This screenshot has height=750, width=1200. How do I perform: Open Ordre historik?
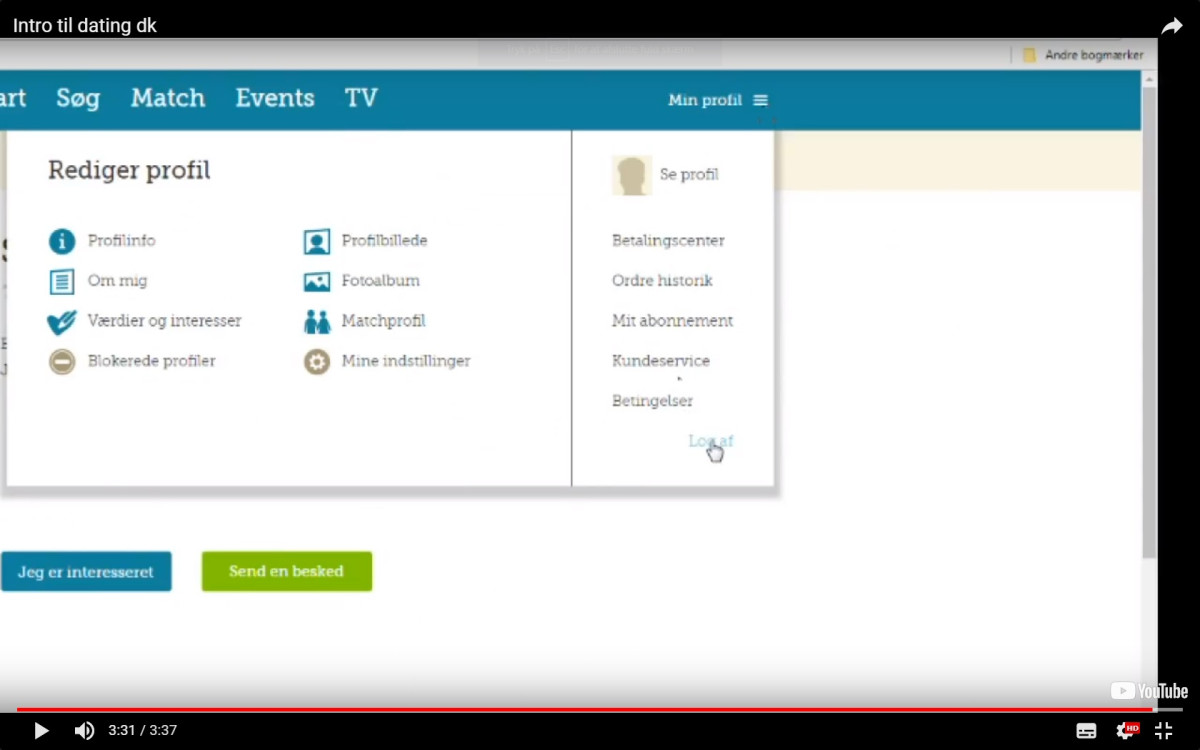point(662,281)
